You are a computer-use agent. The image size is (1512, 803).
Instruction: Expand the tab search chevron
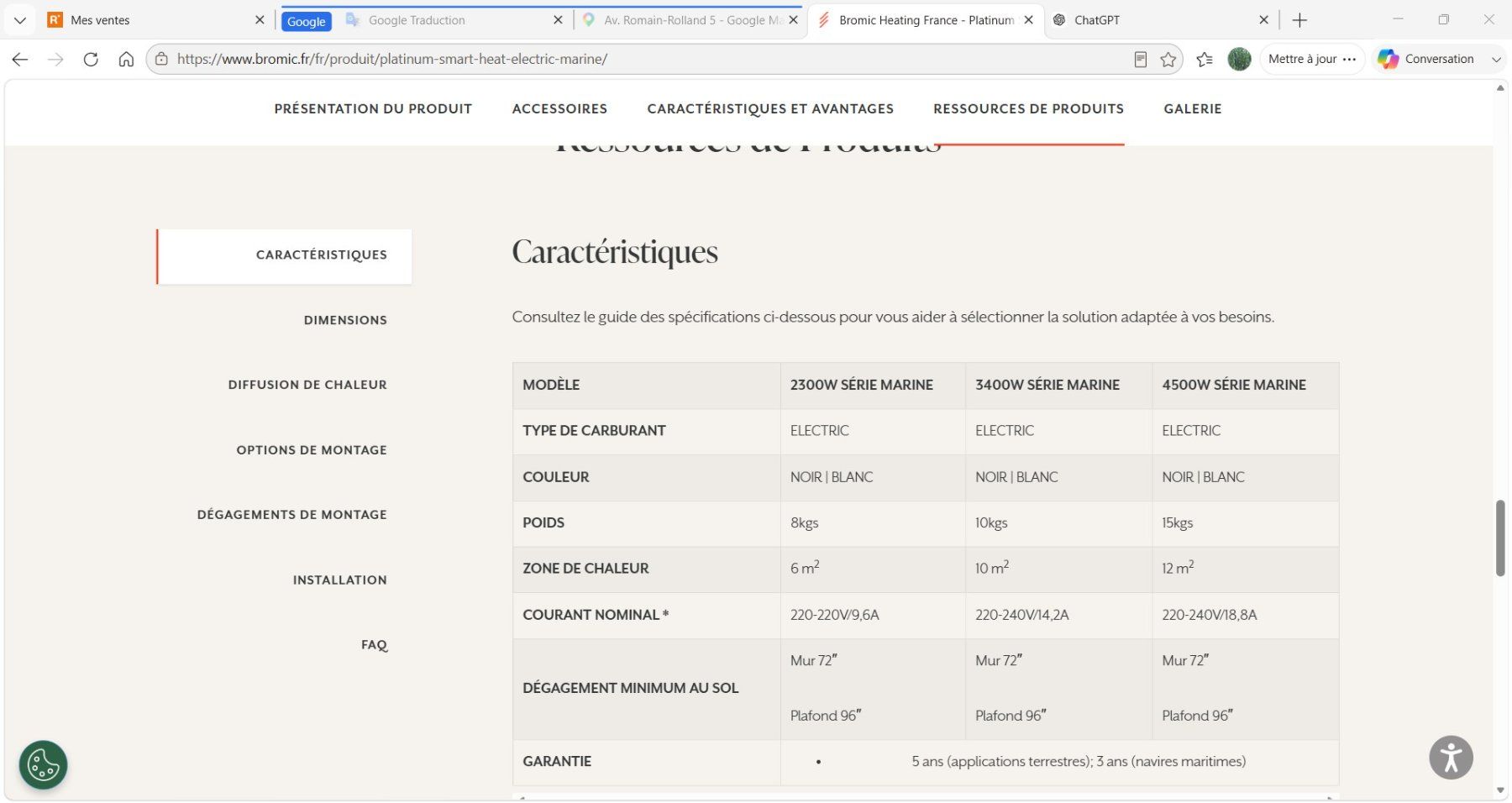(x=19, y=20)
